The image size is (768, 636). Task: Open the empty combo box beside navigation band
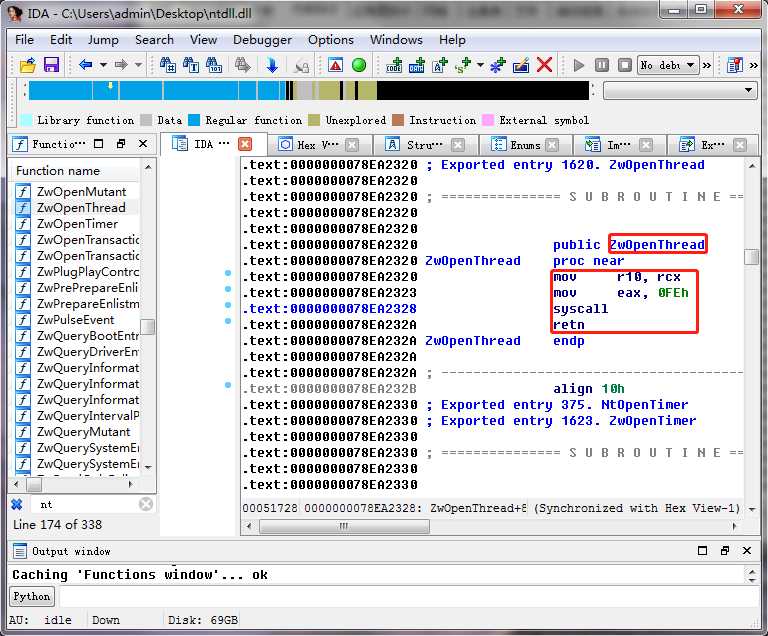tap(679, 90)
